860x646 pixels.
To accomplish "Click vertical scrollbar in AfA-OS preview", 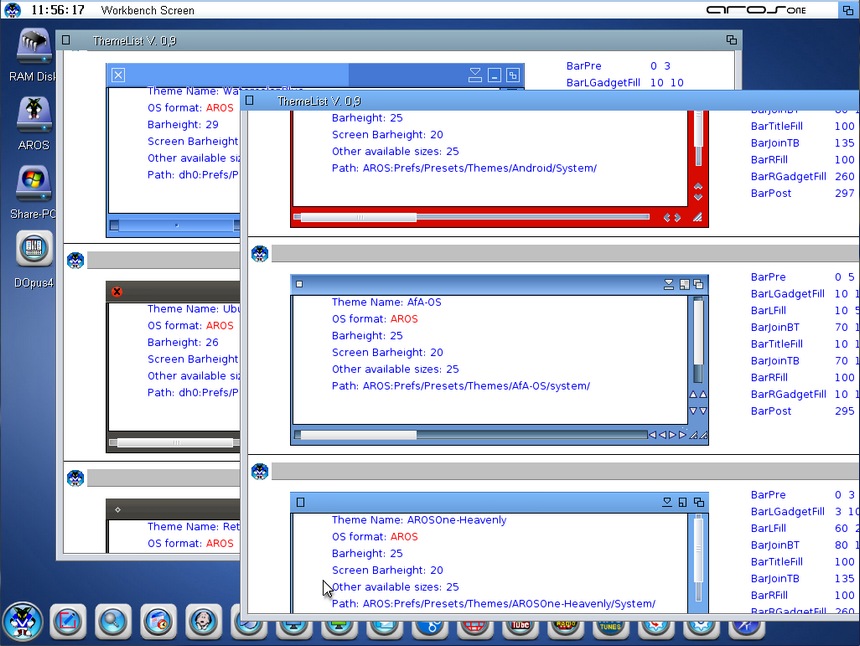I will pos(698,340).
